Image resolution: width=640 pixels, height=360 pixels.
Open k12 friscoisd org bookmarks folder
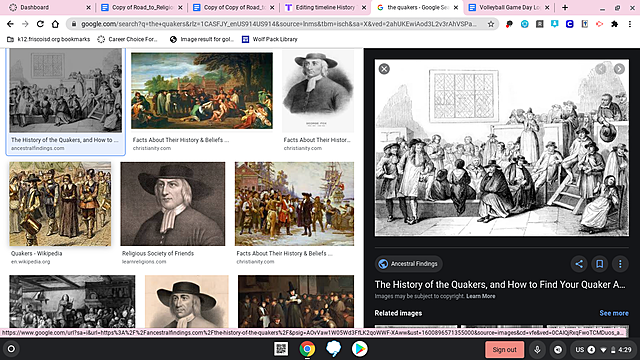pos(49,39)
